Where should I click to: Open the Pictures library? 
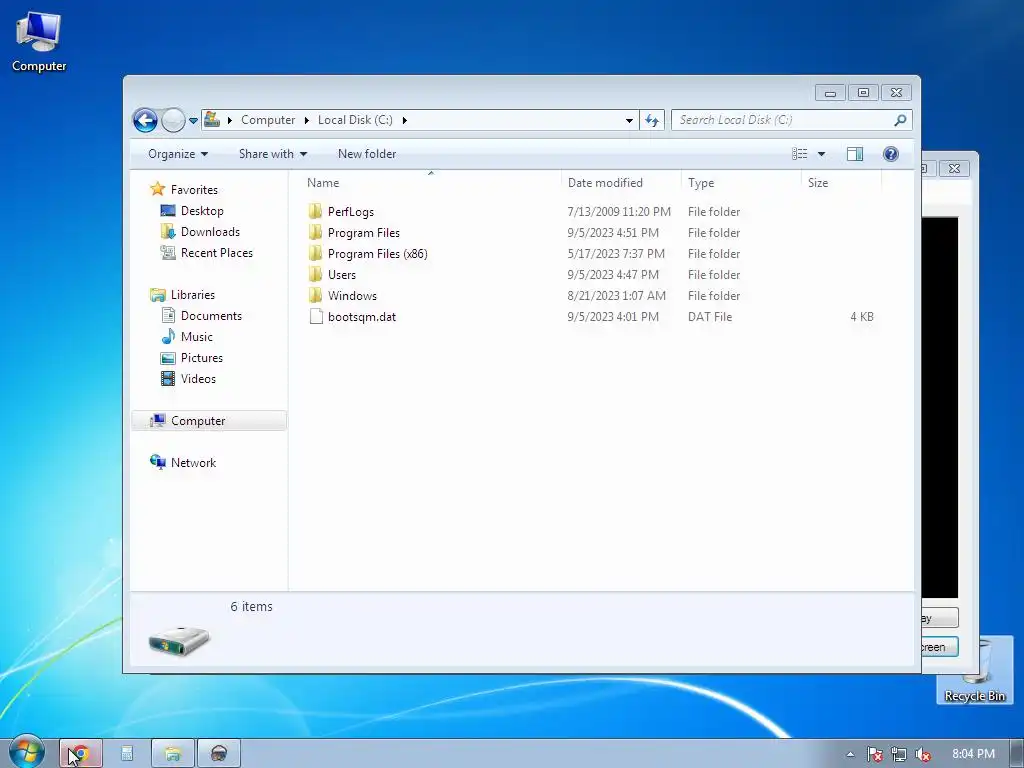coord(202,358)
